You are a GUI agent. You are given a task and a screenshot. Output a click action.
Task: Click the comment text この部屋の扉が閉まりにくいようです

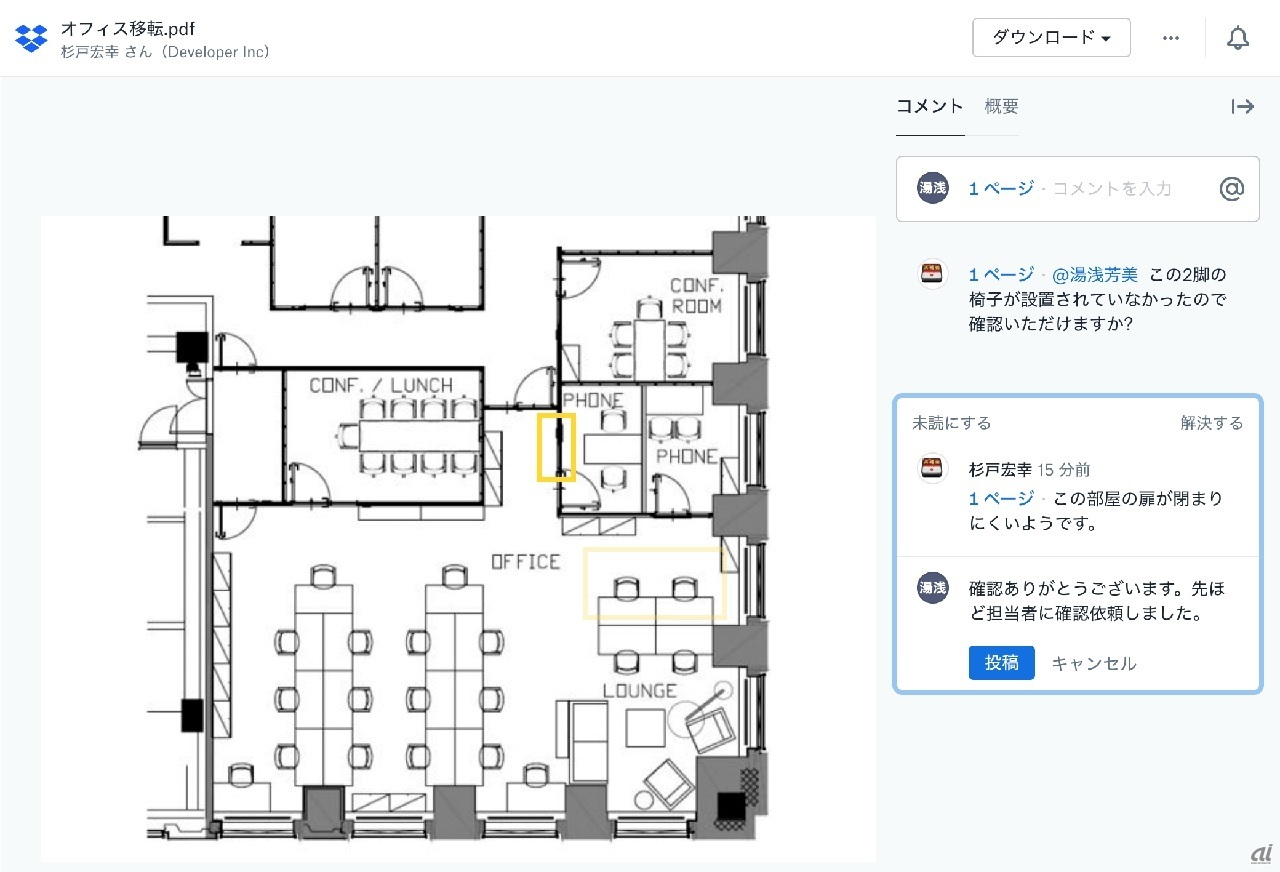1096,511
